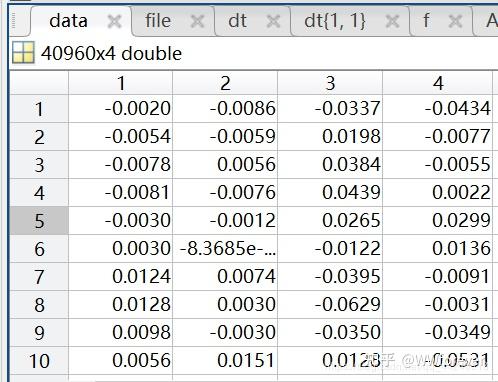The height and width of the screenshot is (382, 498).
Task: Click cell with value -0.0395
Action: tap(330, 277)
